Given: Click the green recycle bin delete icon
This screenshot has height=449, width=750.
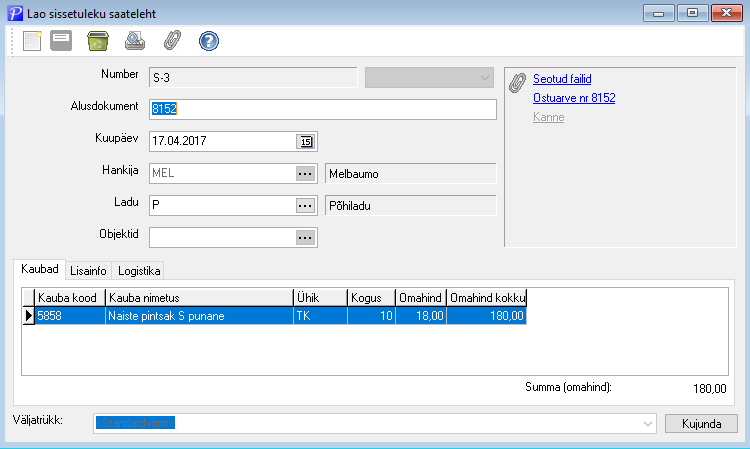Looking at the screenshot, I should 98,41.
